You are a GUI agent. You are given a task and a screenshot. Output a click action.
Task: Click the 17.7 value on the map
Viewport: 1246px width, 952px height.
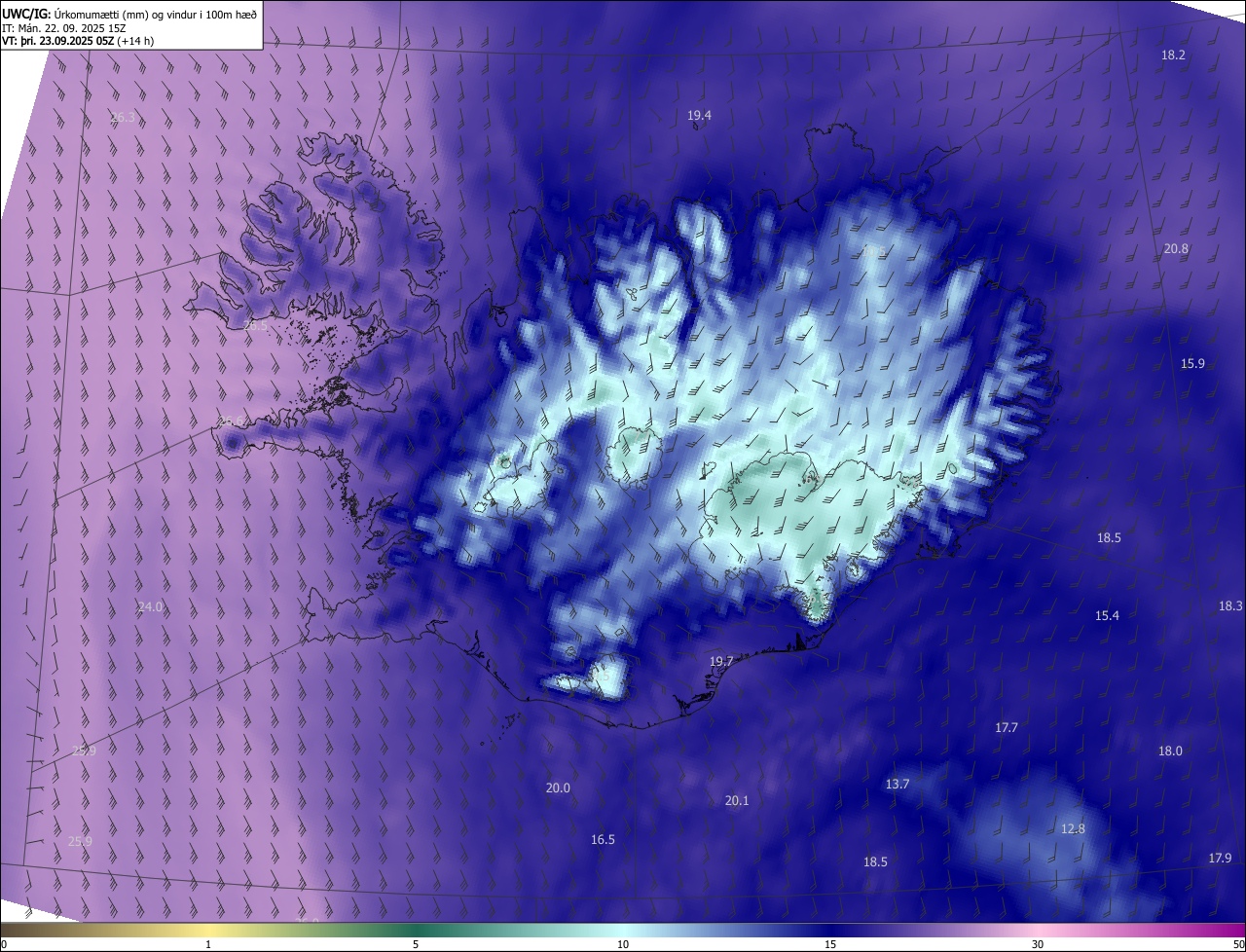pos(1006,727)
